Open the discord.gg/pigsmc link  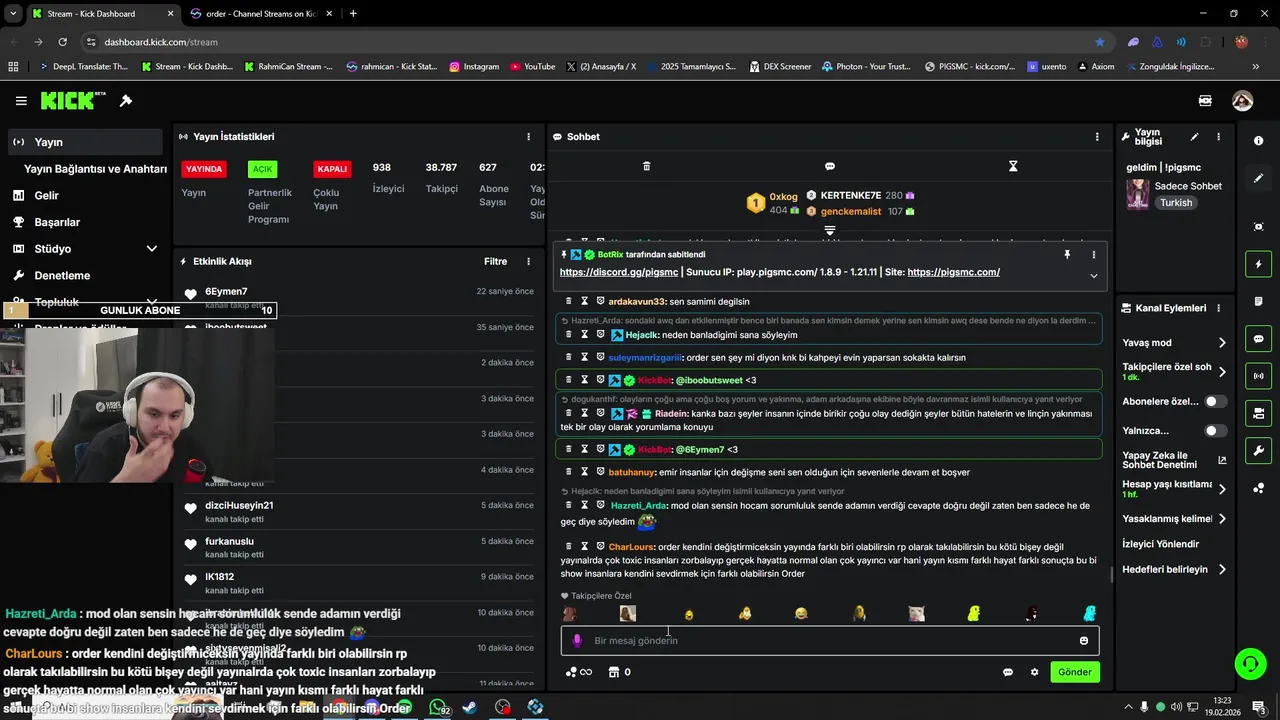coord(619,272)
